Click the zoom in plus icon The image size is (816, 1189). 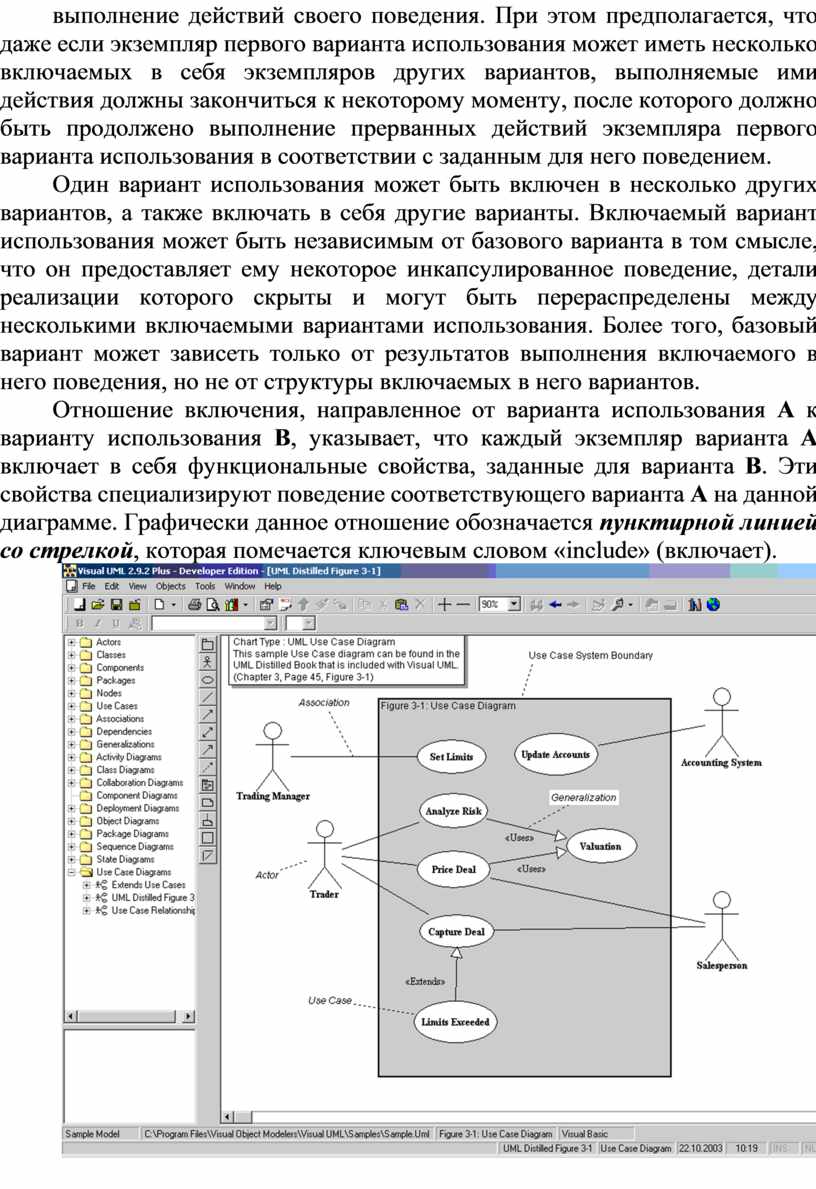pyautogui.click(x=444, y=604)
